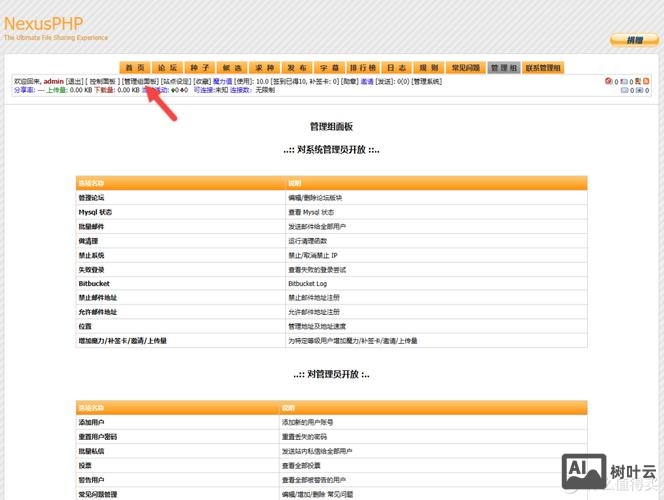This screenshot has height=500, width=664.
Task: Click the 邀请 link
Action: pyautogui.click(x=367, y=81)
